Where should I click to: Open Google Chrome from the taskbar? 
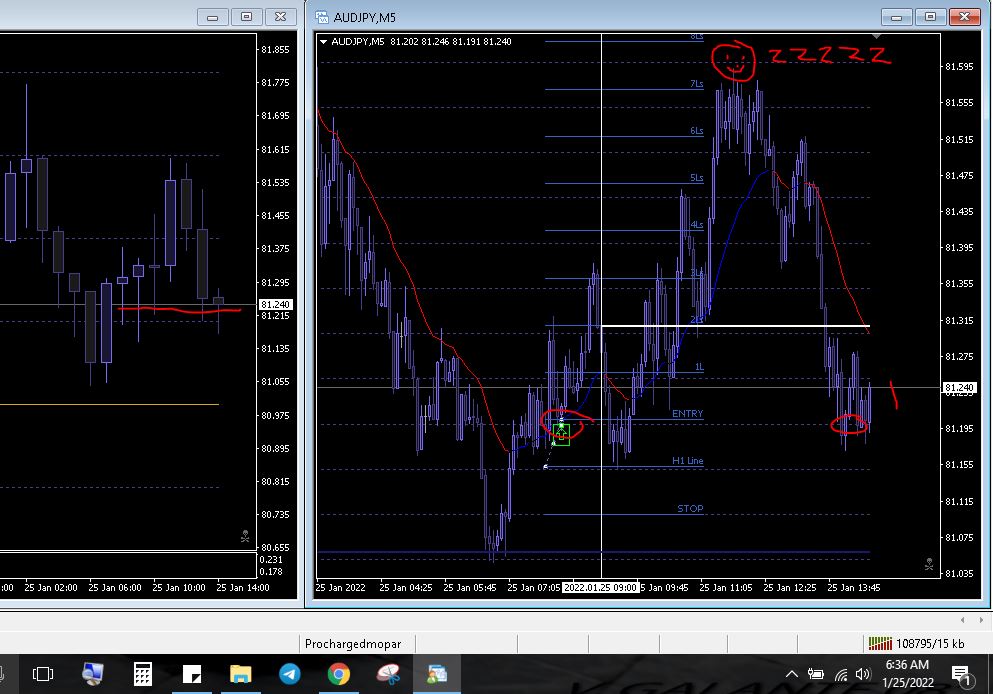(x=339, y=674)
